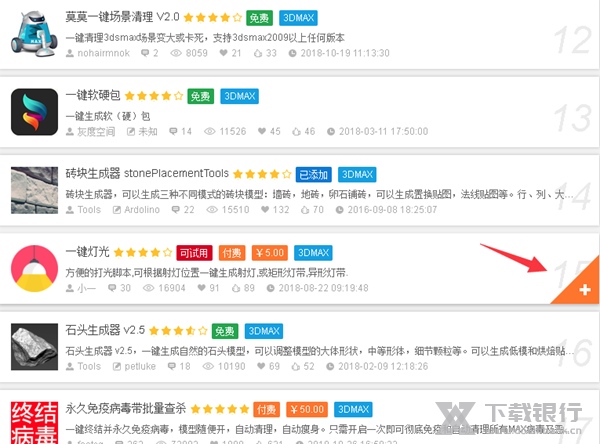This screenshot has height=444, width=600.
Task: Open the 砖块生成器 stone wall thumbnail
Action: coord(34,190)
